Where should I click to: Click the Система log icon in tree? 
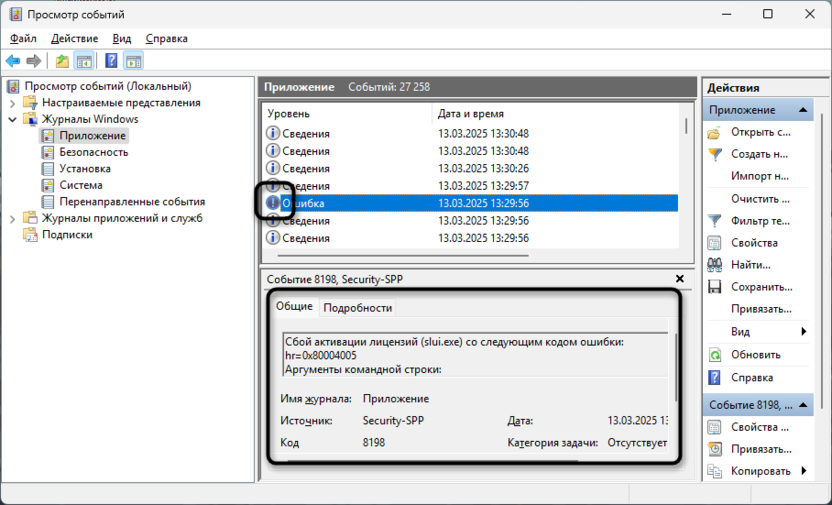click(x=48, y=185)
